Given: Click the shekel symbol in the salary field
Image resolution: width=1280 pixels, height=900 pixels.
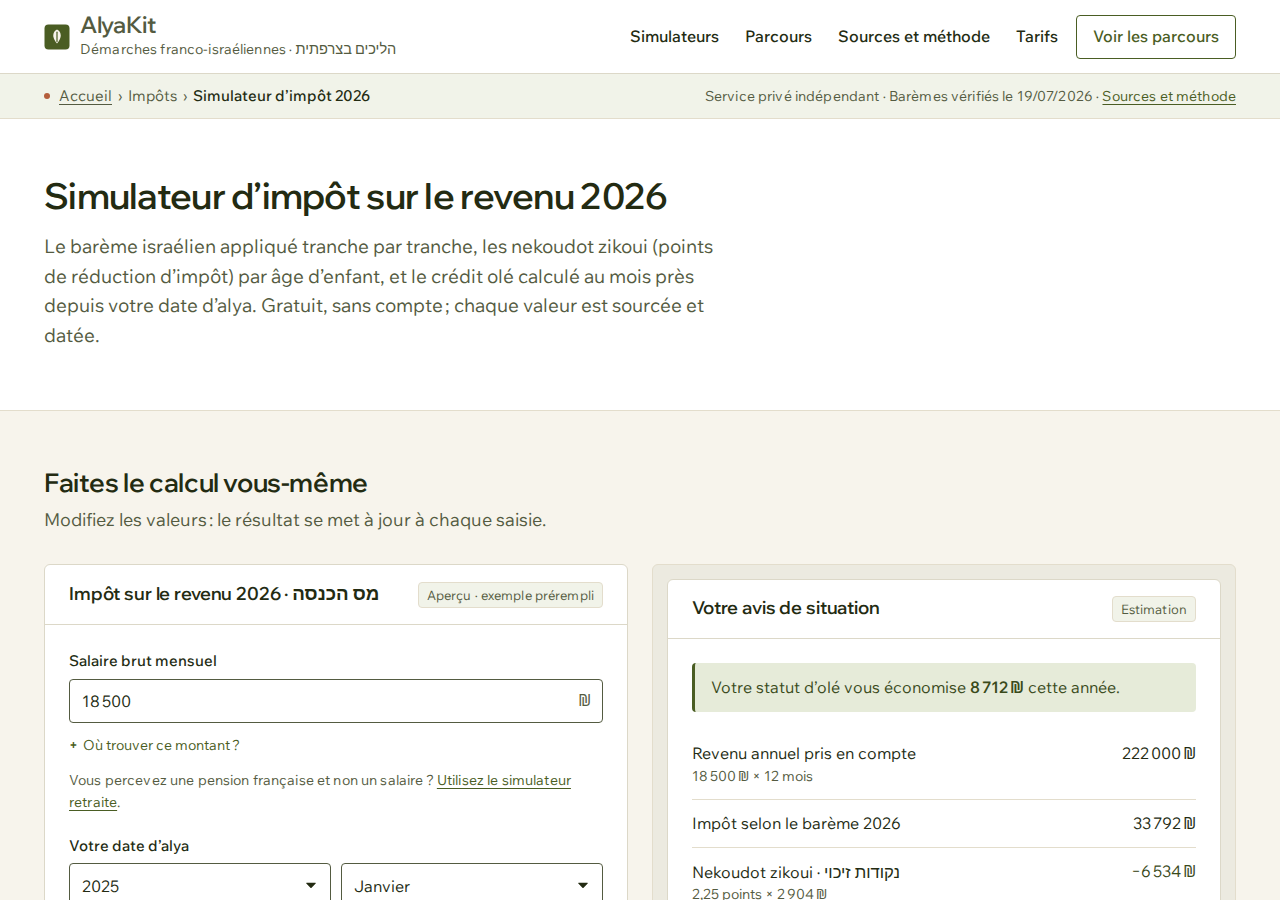Looking at the screenshot, I should coord(585,701).
